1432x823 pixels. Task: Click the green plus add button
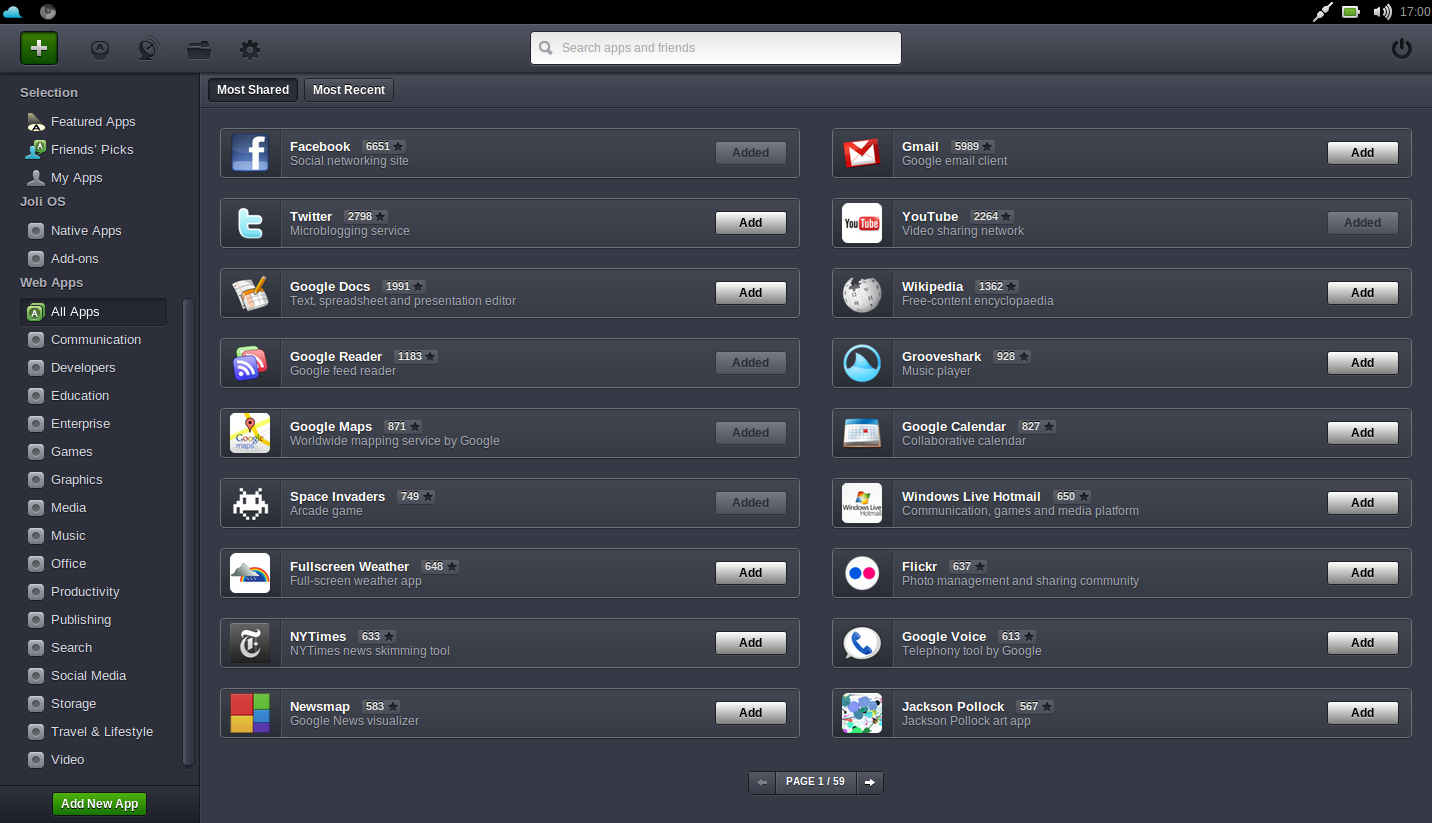pyautogui.click(x=39, y=48)
